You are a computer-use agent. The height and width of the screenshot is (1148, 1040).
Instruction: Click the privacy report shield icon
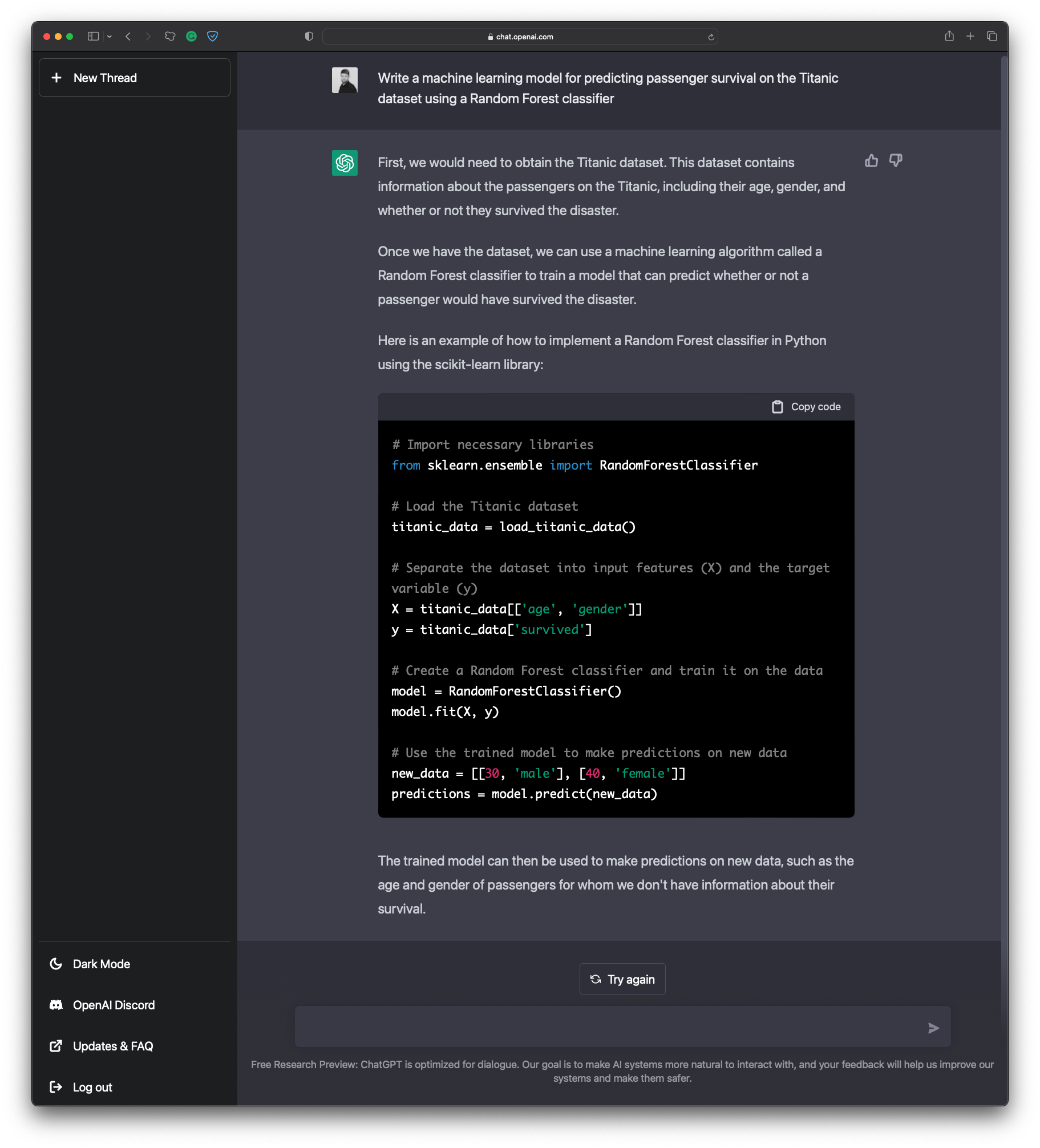309,37
